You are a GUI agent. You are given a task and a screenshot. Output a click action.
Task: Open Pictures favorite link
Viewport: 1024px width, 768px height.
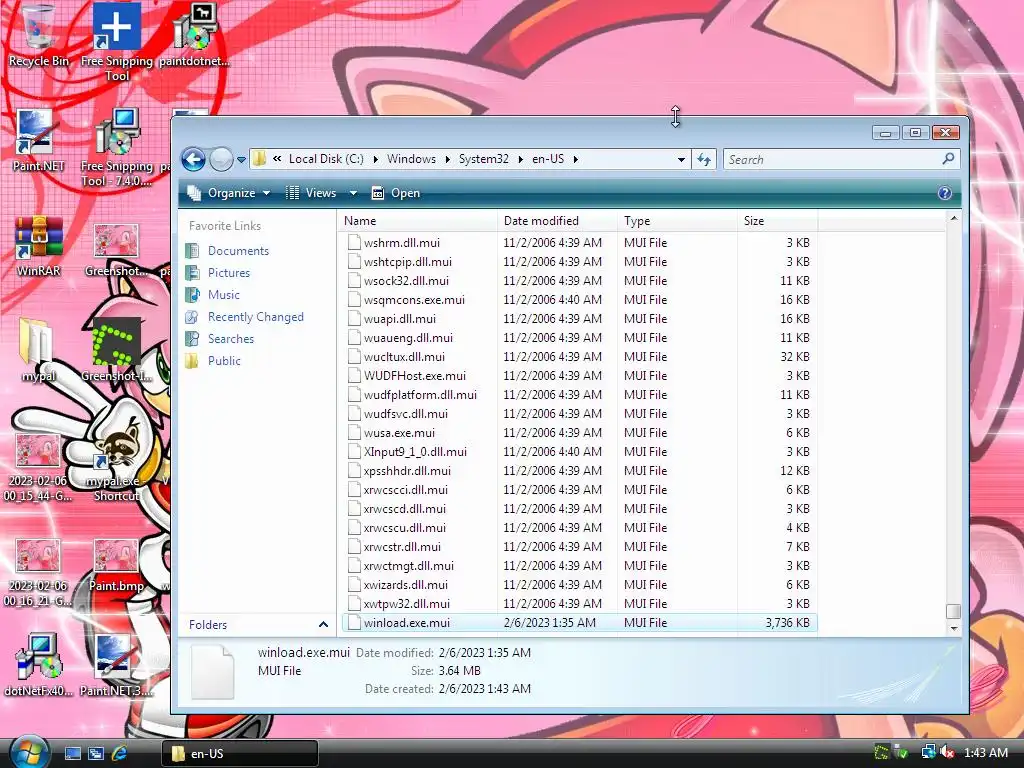coord(229,273)
